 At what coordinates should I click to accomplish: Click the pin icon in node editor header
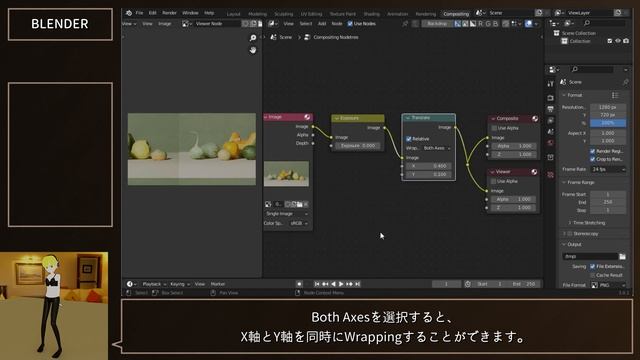click(x=405, y=24)
